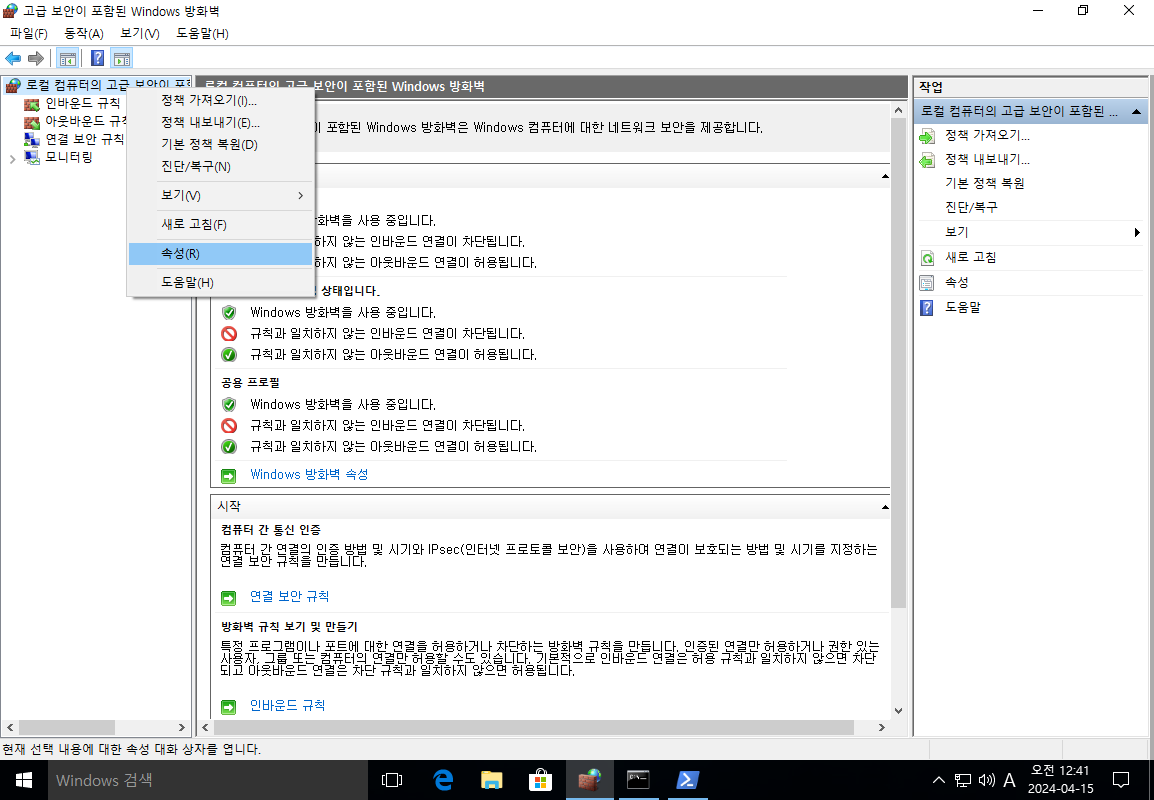
Task: Open the 동작(A) menu
Action: coord(84,33)
